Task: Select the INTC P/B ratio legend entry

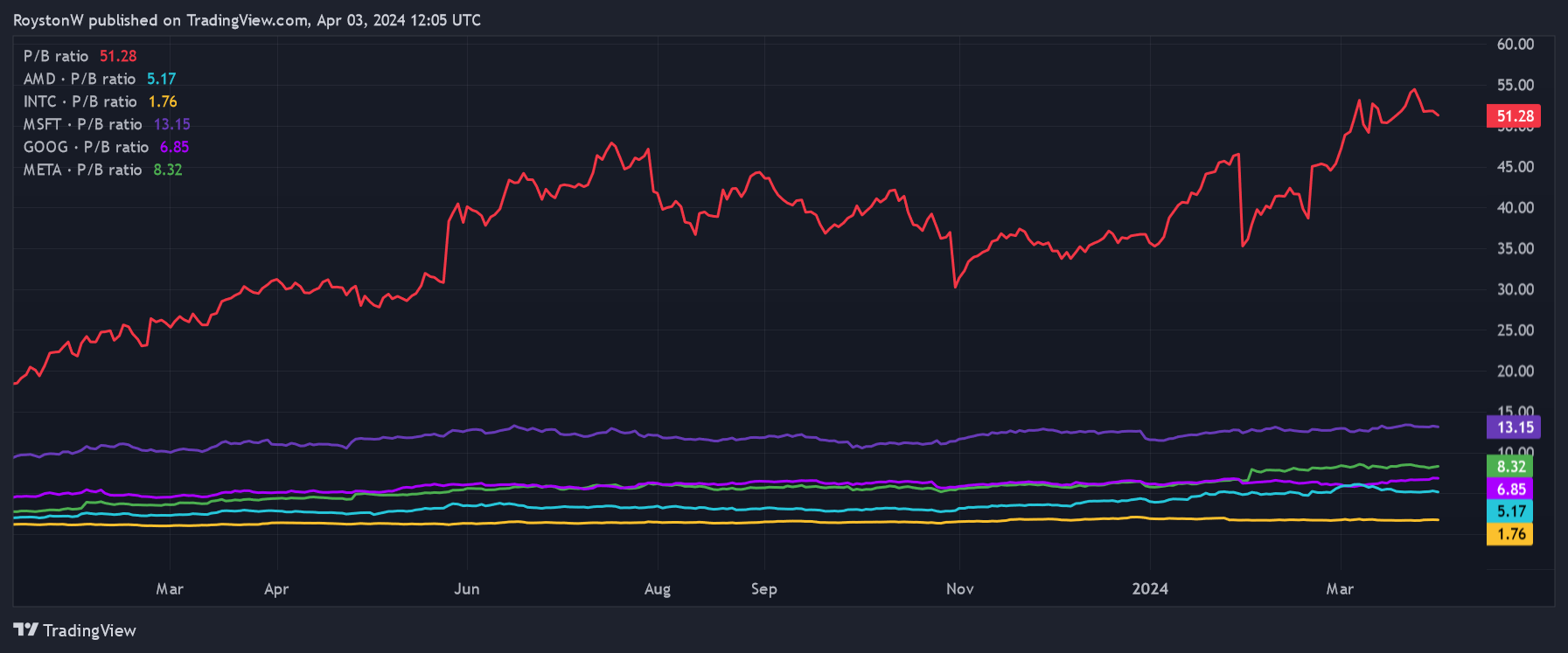Action: click(100, 101)
